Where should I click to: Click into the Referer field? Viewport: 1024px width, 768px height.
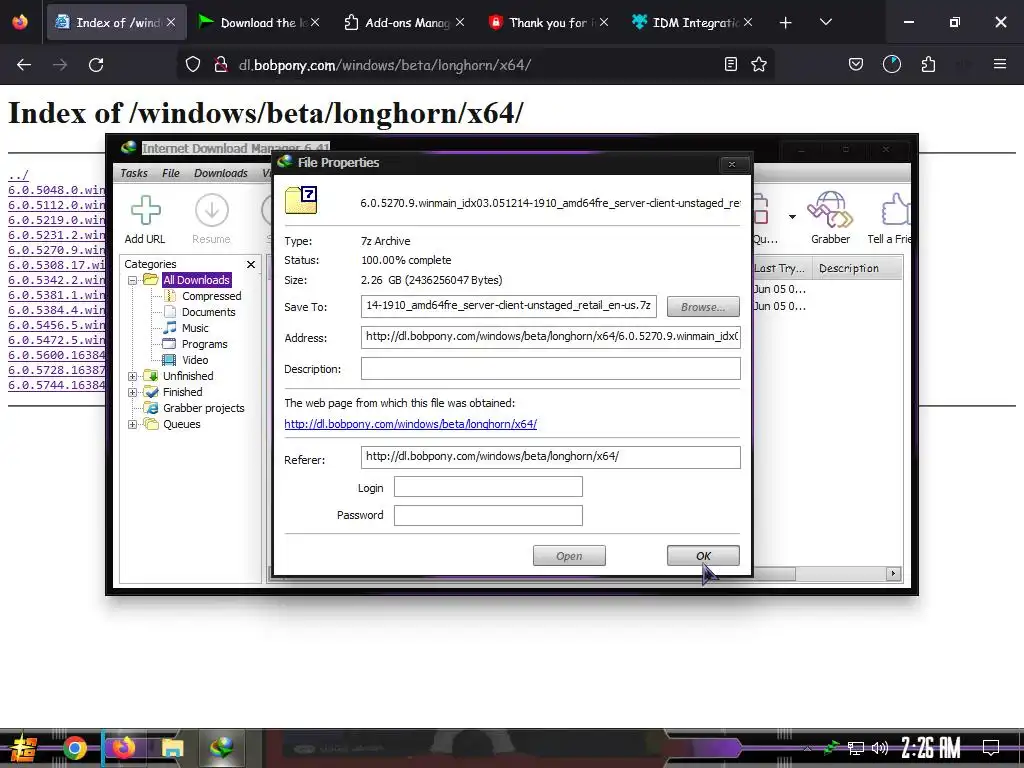[551, 457]
